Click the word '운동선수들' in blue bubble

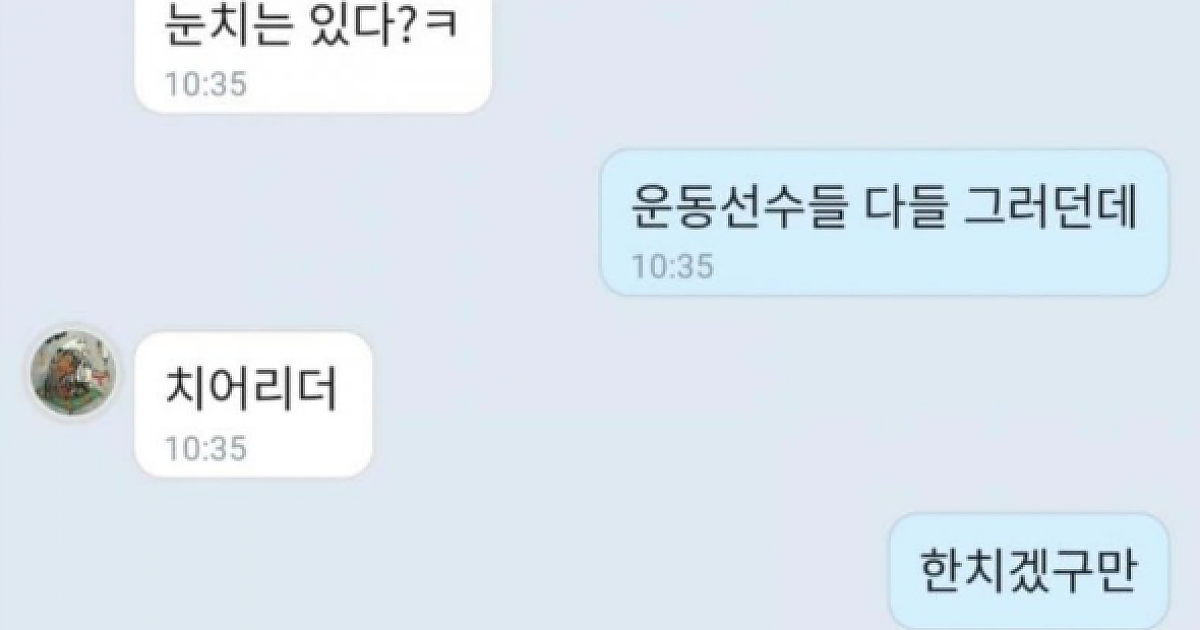(x=739, y=207)
